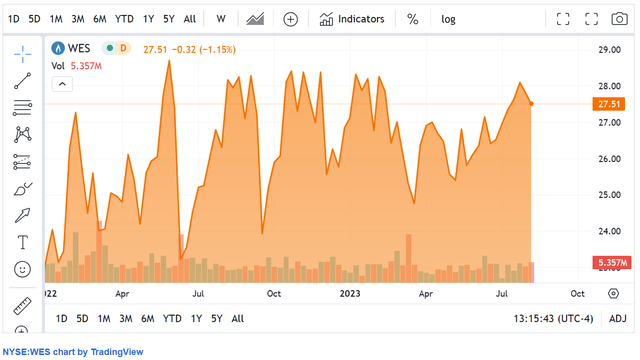Open the emoji icons tool
Image resolution: width=640 pixels, height=360 pixels.
(x=22, y=269)
